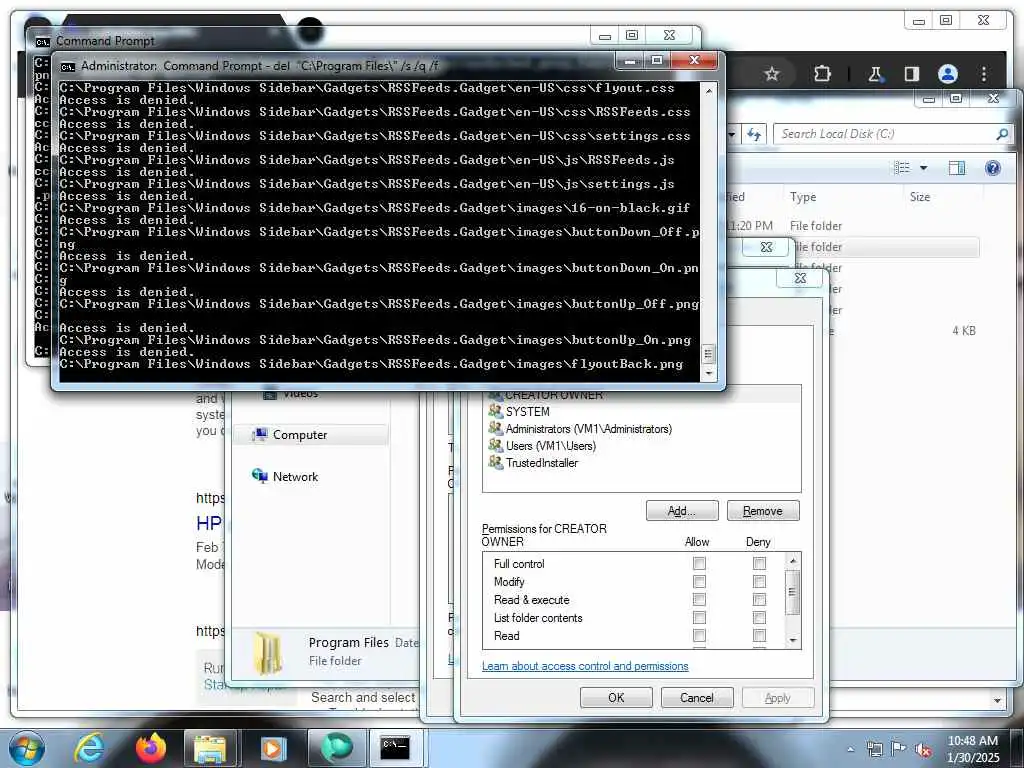Launch Internet Explorer from taskbar
Image resolution: width=1024 pixels, height=768 pixels.
89,748
